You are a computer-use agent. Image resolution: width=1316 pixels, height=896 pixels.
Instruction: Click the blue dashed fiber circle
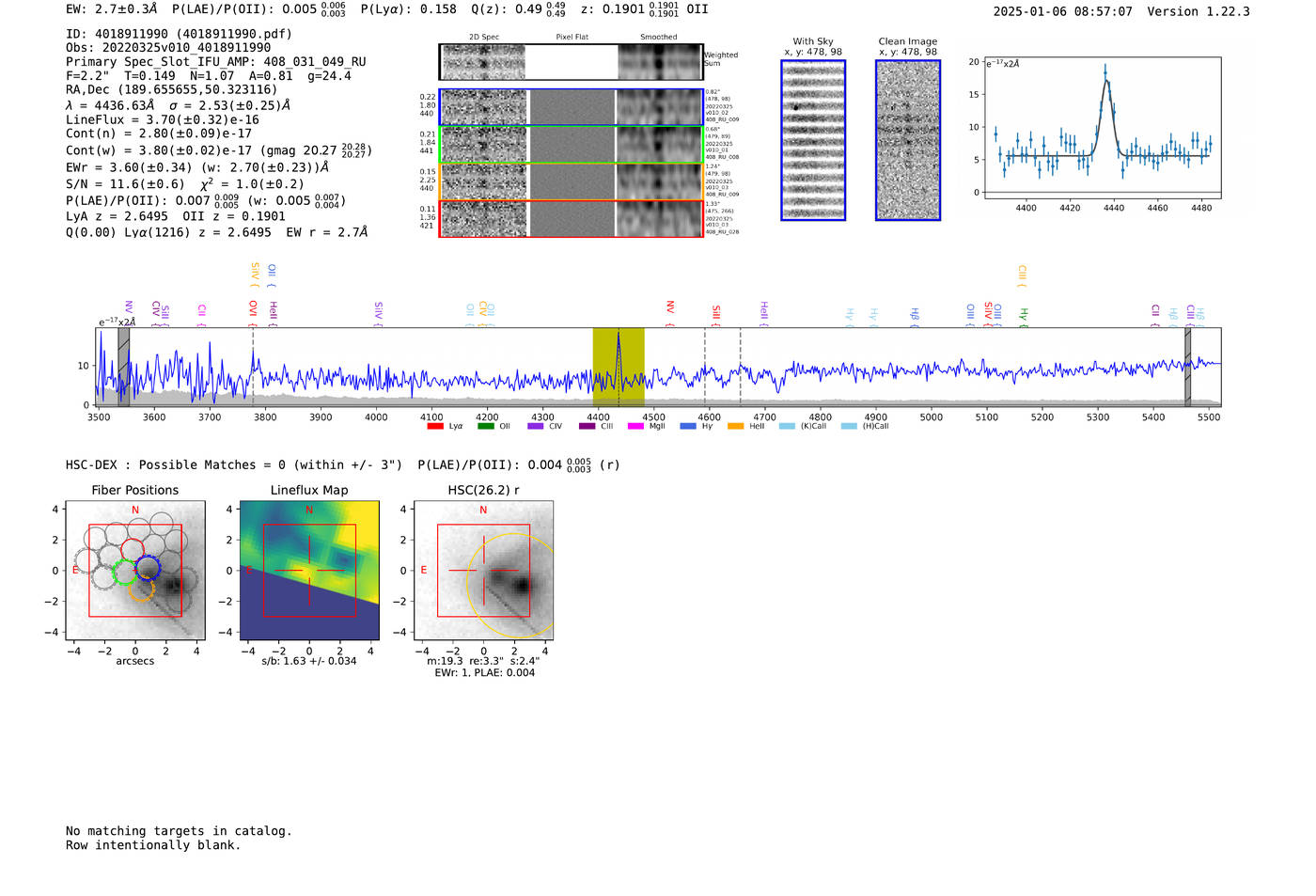[148, 568]
